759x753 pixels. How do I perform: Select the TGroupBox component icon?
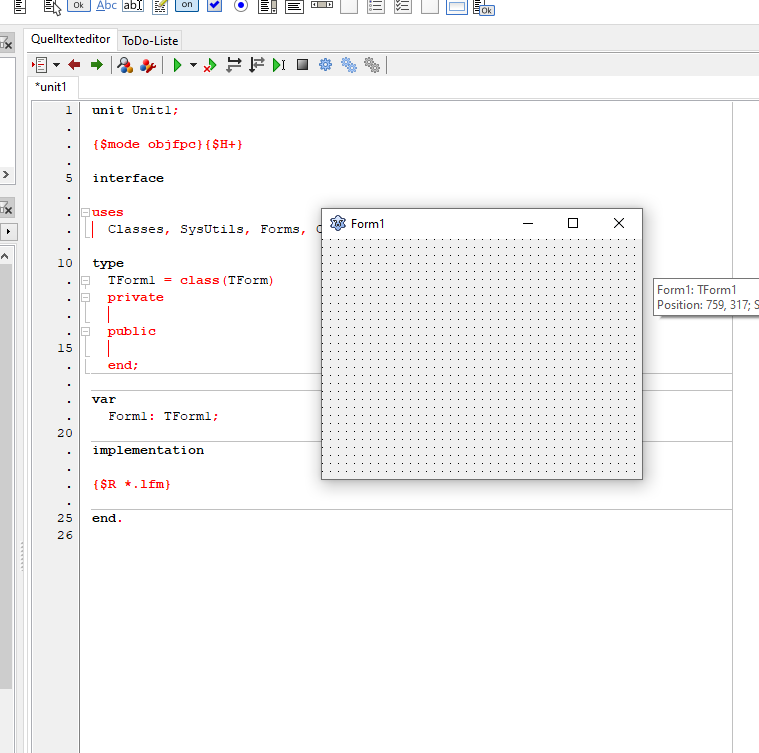pos(349,6)
